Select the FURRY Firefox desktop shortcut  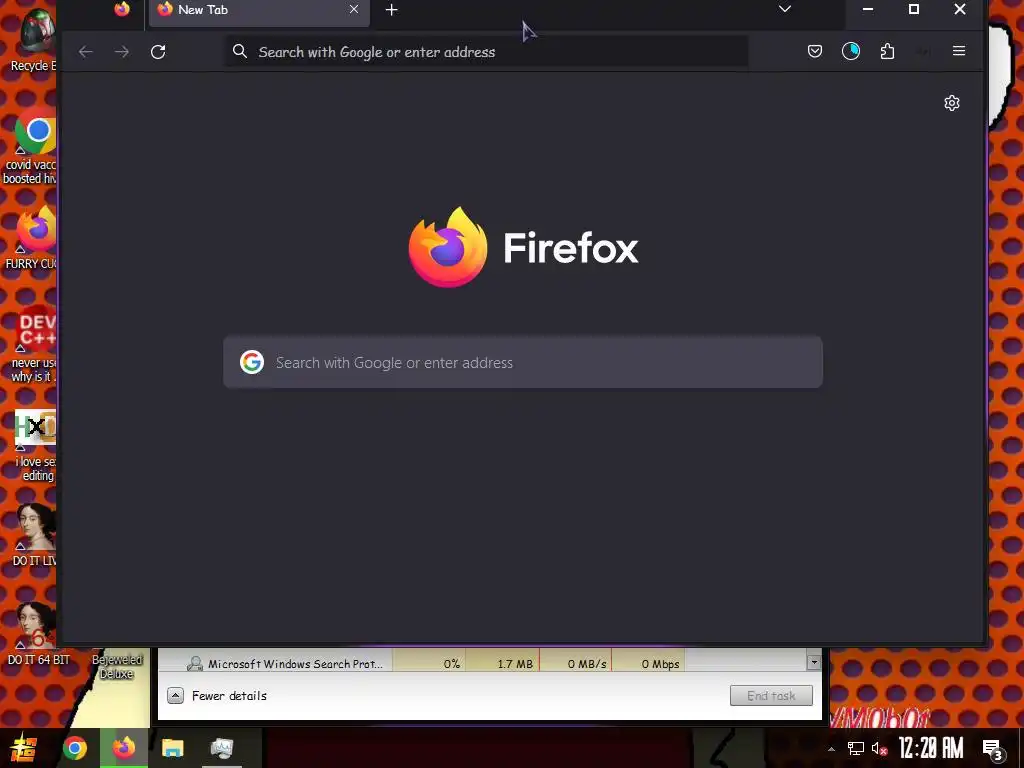[33, 238]
